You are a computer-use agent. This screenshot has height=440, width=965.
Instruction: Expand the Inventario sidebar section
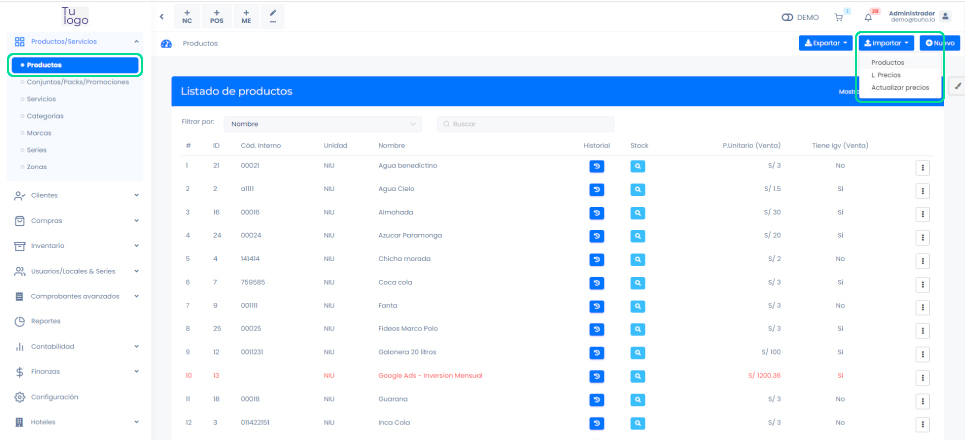77,245
